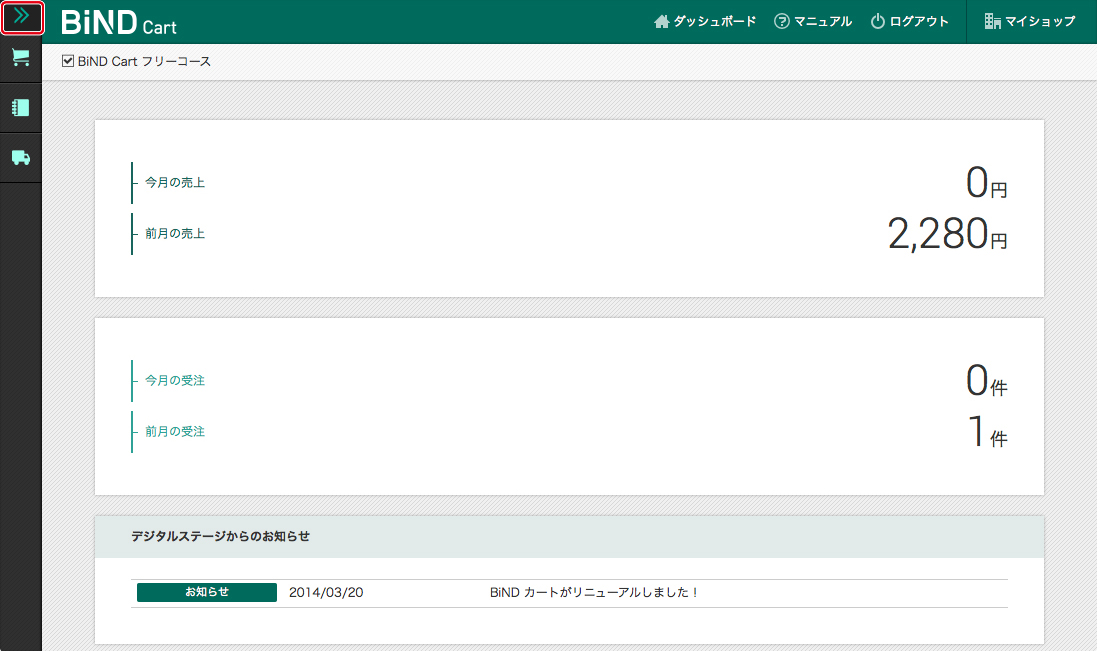Click the house icon beside ダッシュボード
The image size is (1097, 651).
(x=662, y=22)
